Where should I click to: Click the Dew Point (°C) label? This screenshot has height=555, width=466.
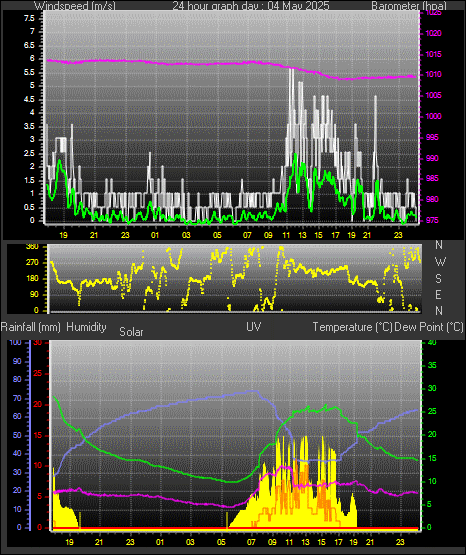(x=429, y=327)
